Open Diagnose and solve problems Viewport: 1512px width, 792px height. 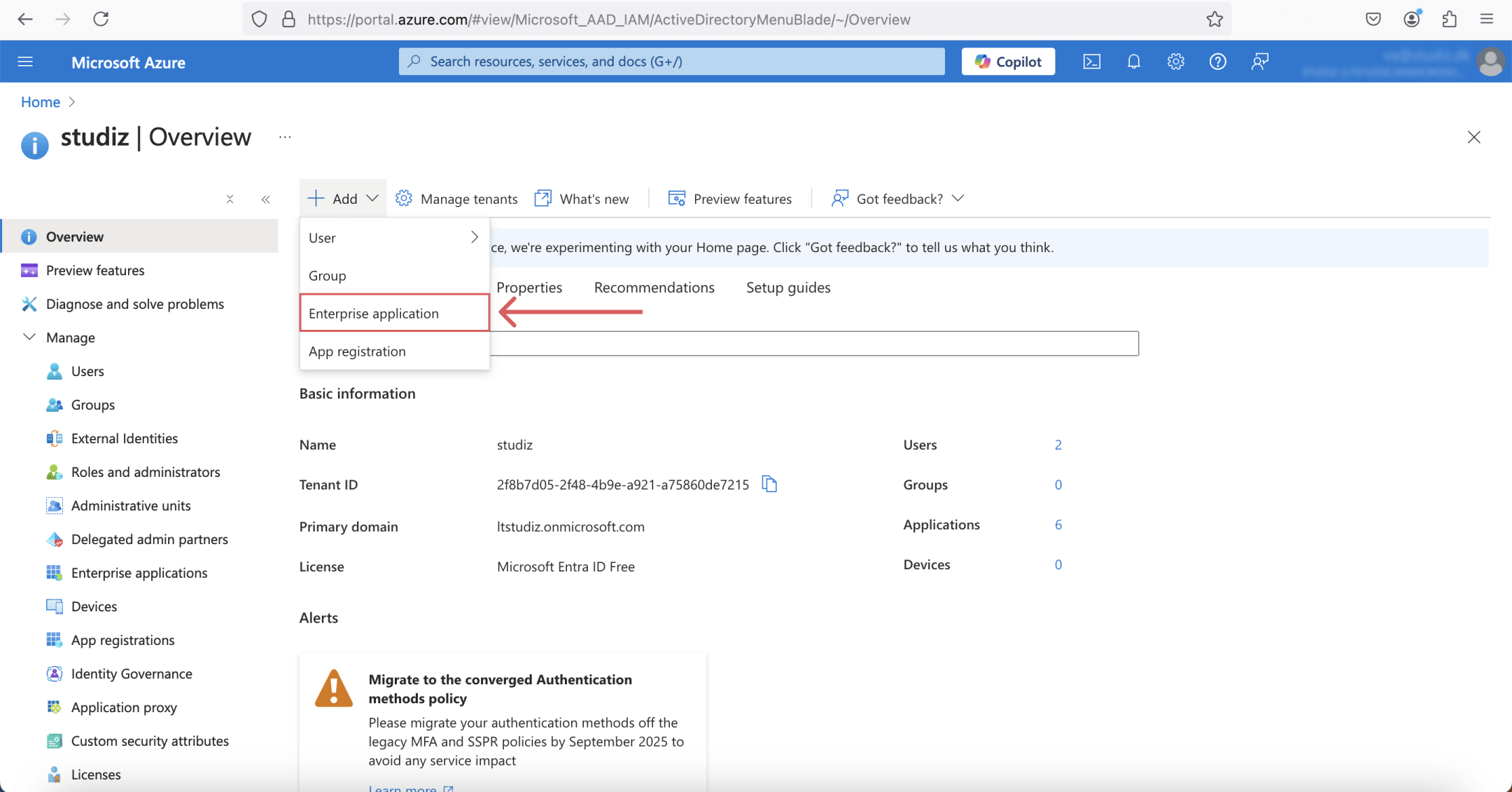[140, 304]
